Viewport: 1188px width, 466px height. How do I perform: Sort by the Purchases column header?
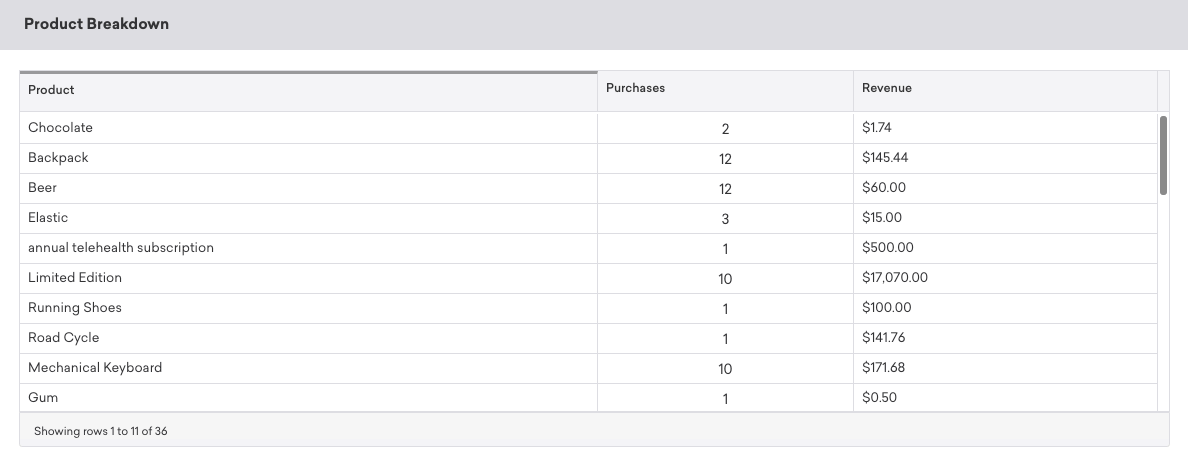tap(635, 88)
